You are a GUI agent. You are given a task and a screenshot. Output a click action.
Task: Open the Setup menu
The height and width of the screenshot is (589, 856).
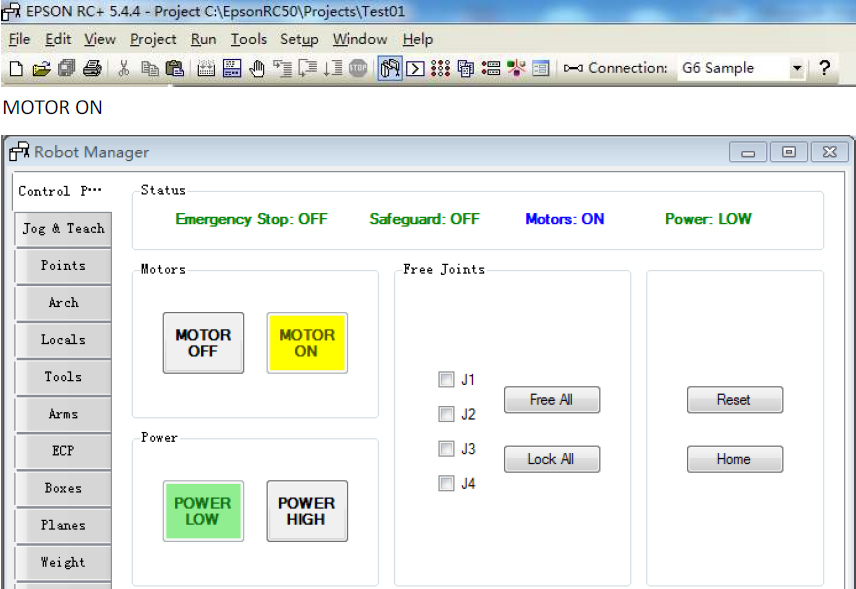(299, 39)
